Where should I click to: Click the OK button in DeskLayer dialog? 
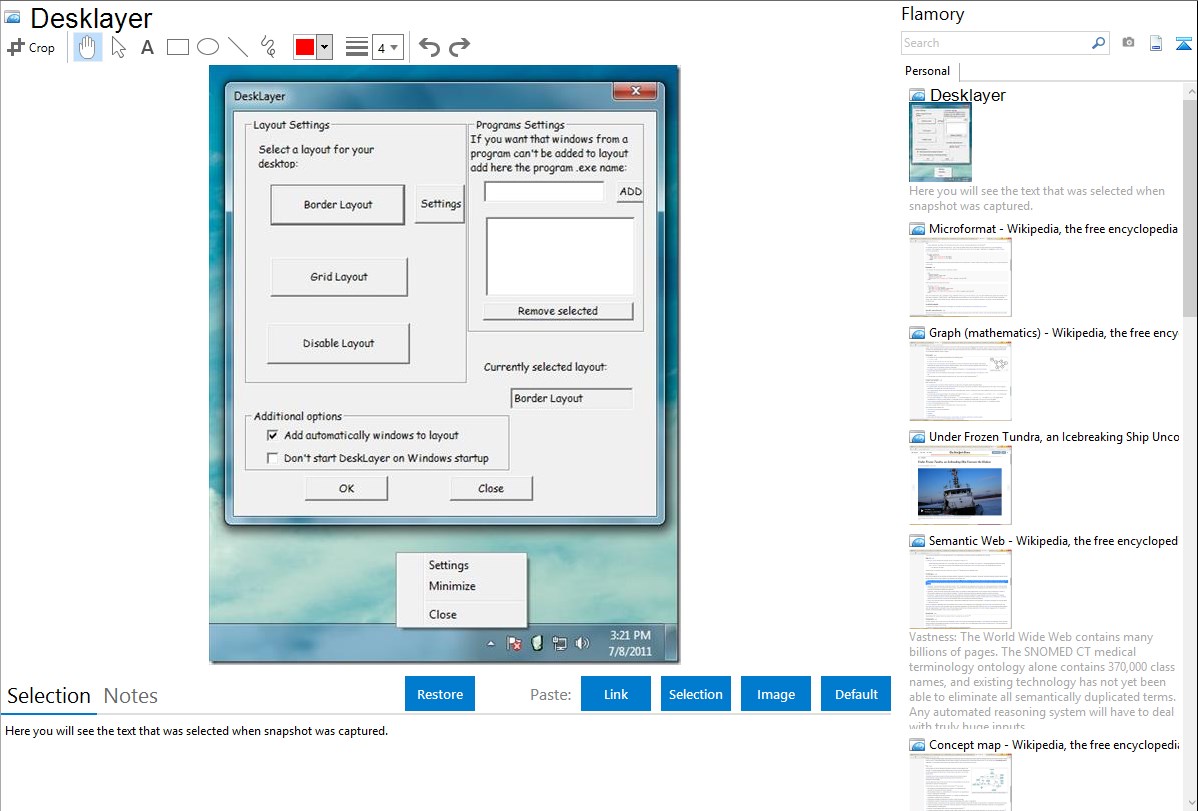(x=346, y=488)
